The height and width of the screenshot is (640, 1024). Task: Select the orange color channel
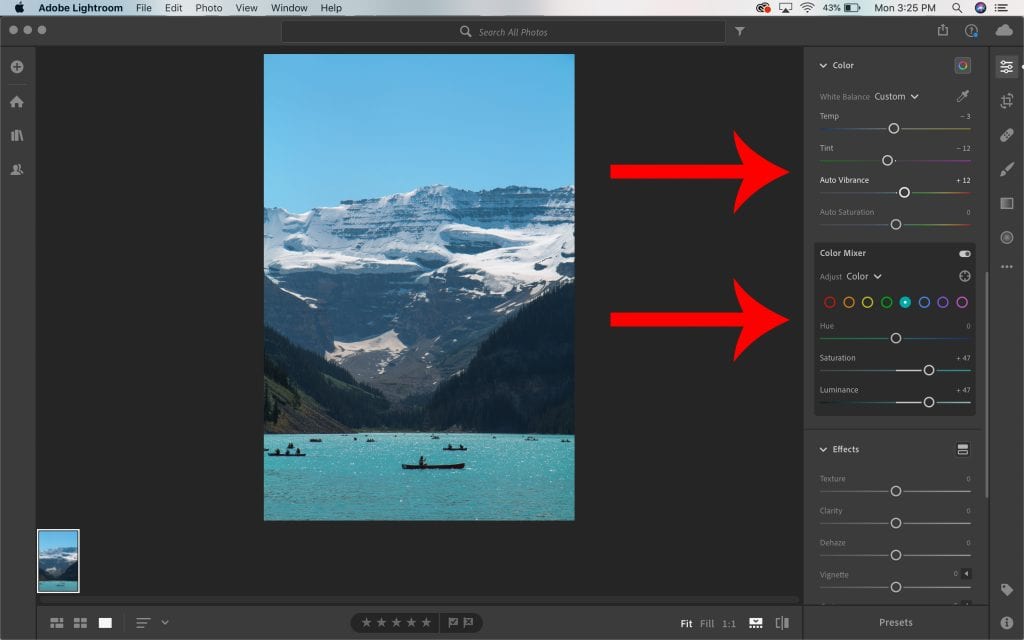click(848, 302)
